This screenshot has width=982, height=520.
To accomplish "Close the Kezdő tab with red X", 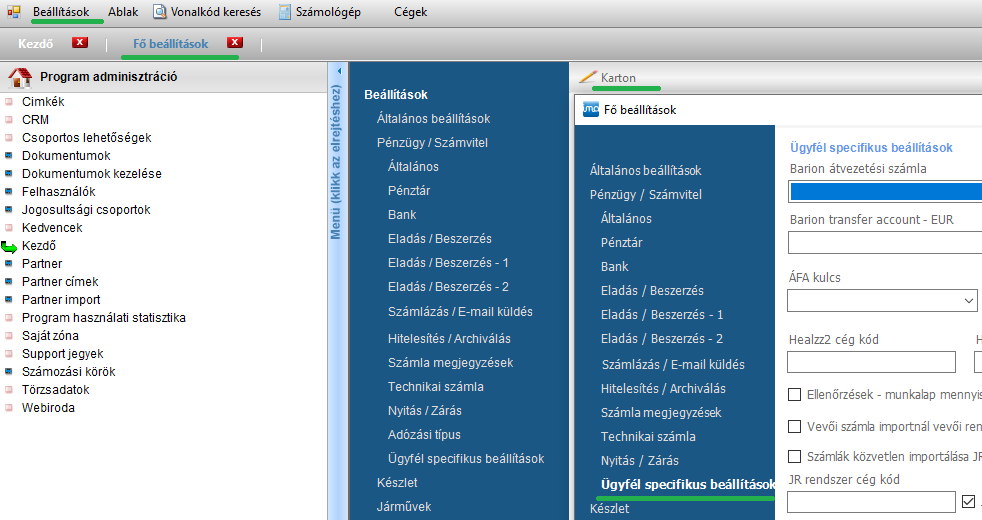I will tap(81, 43).
